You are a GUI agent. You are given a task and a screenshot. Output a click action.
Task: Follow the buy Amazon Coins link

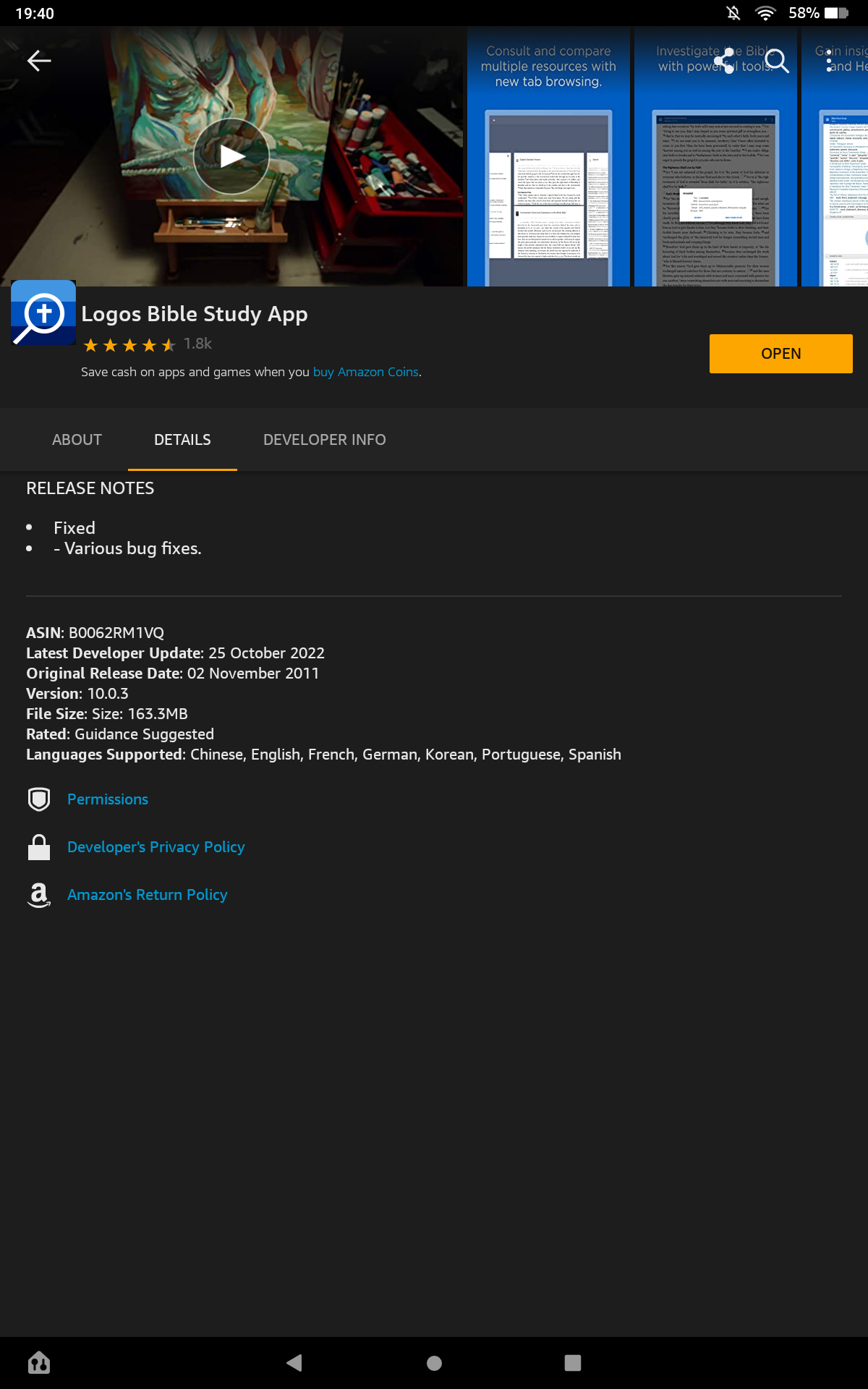366,372
